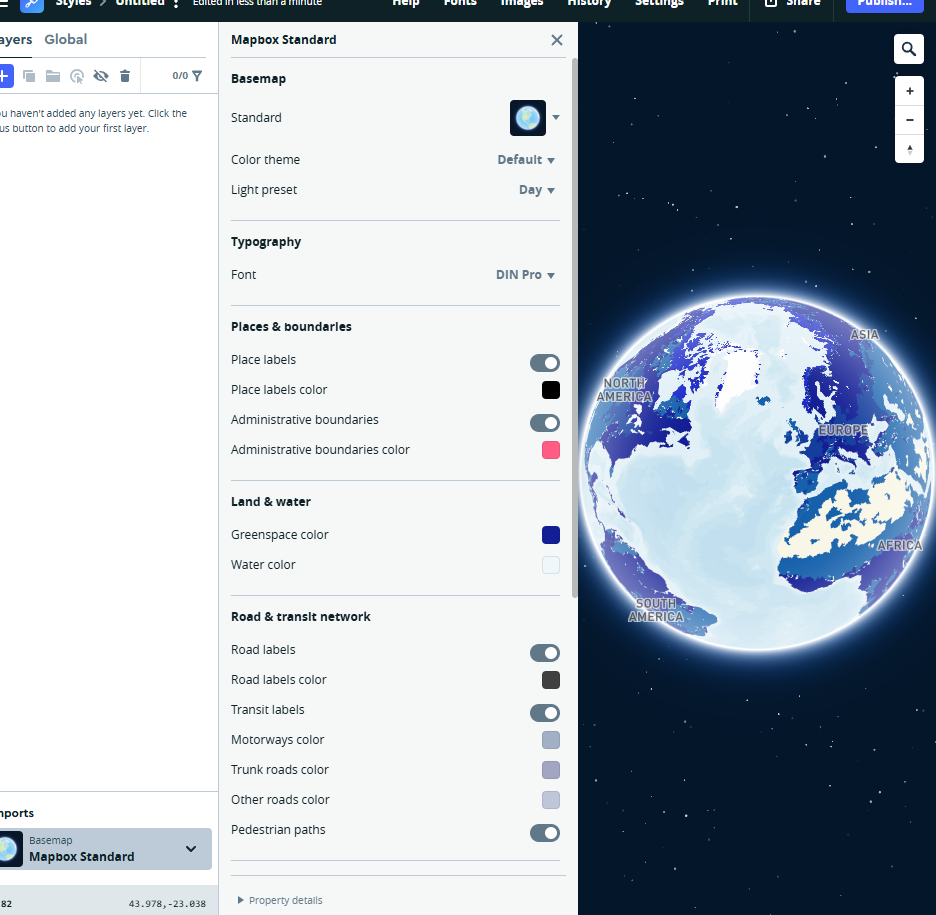Open the Settings menu in top bar
The width and height of the screenshot is (936, 915).
tap(659, 3)
